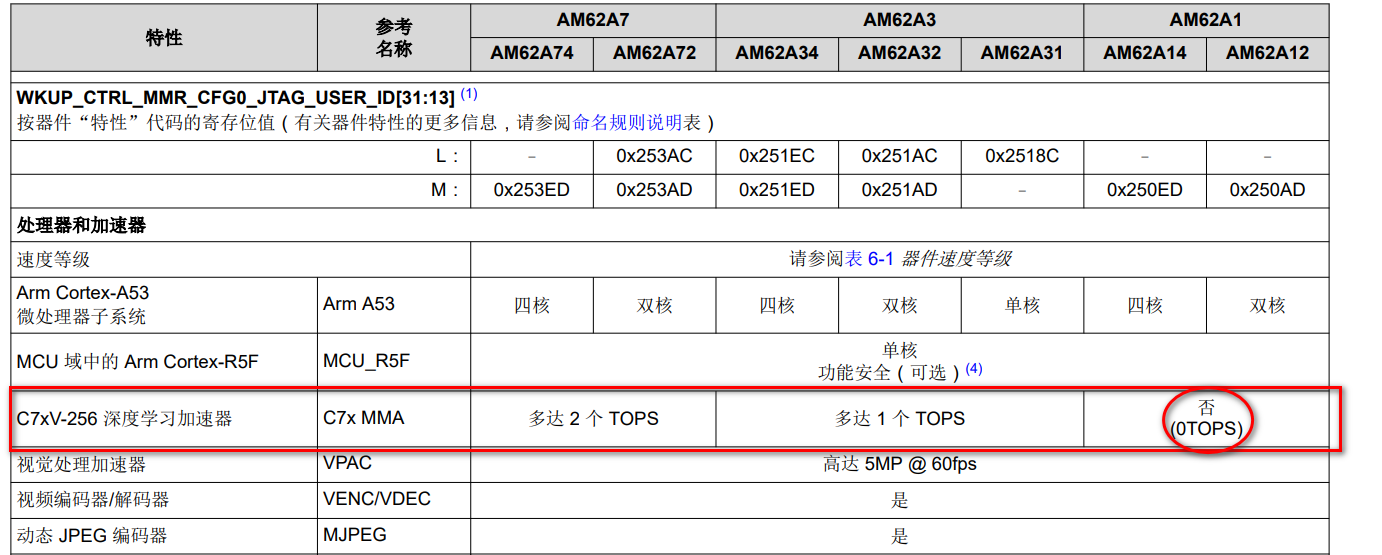Select 是 in the VENC/VDEC row
The height and width of the screenshot is (555, 1382).
(900, 500)
